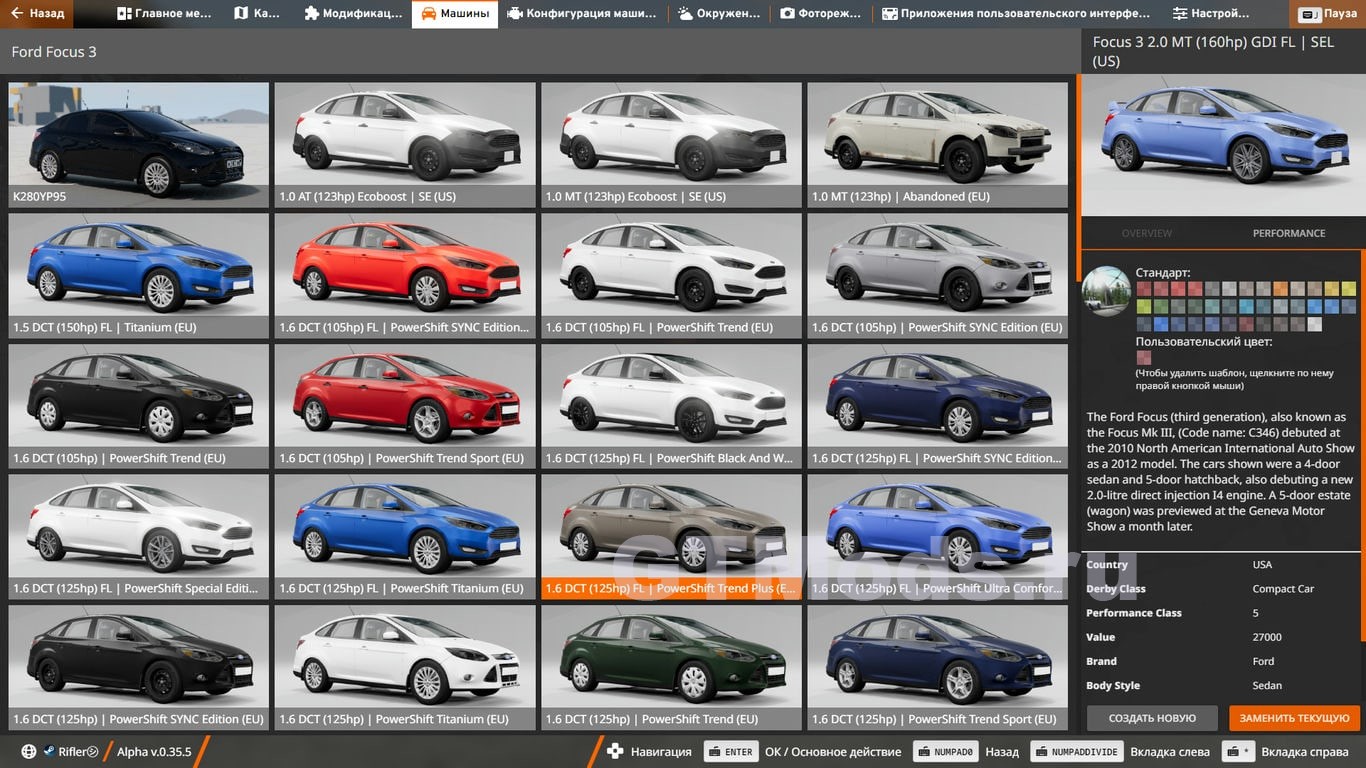The image size is (1366, 768).
Task: Select dark blue 1.6 DCT (125hp) FL SYNC Edition
Action: click(937, 406)
